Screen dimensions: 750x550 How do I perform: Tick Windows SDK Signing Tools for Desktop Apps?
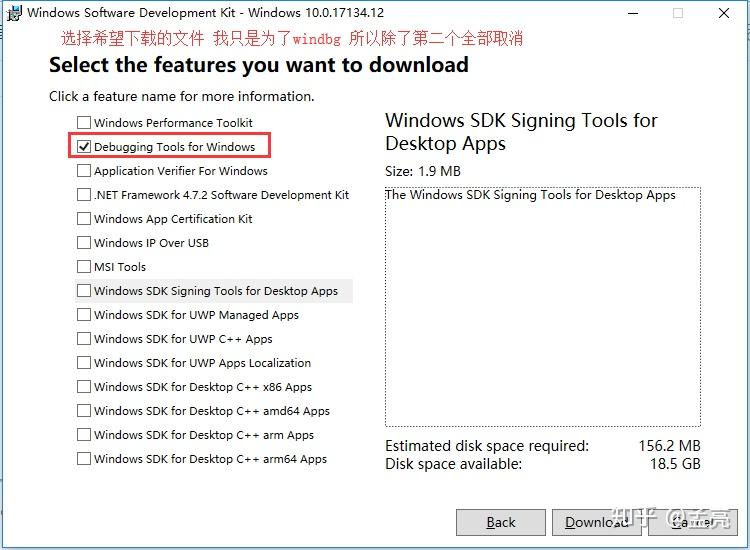[84, 291]
